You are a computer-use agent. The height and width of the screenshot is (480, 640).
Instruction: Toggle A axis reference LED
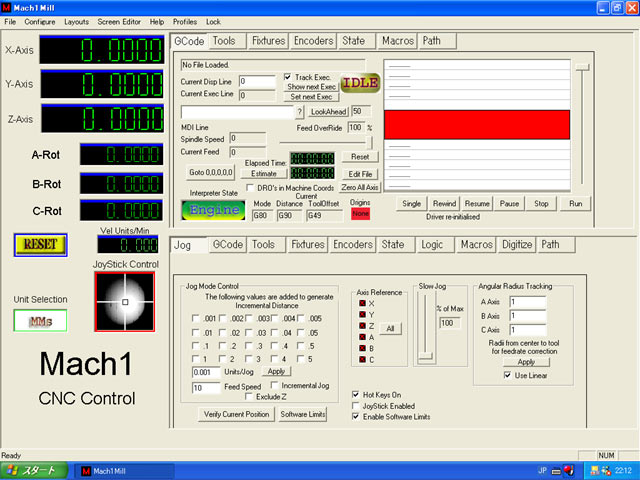pyautogui.click(x=362, y=337)
